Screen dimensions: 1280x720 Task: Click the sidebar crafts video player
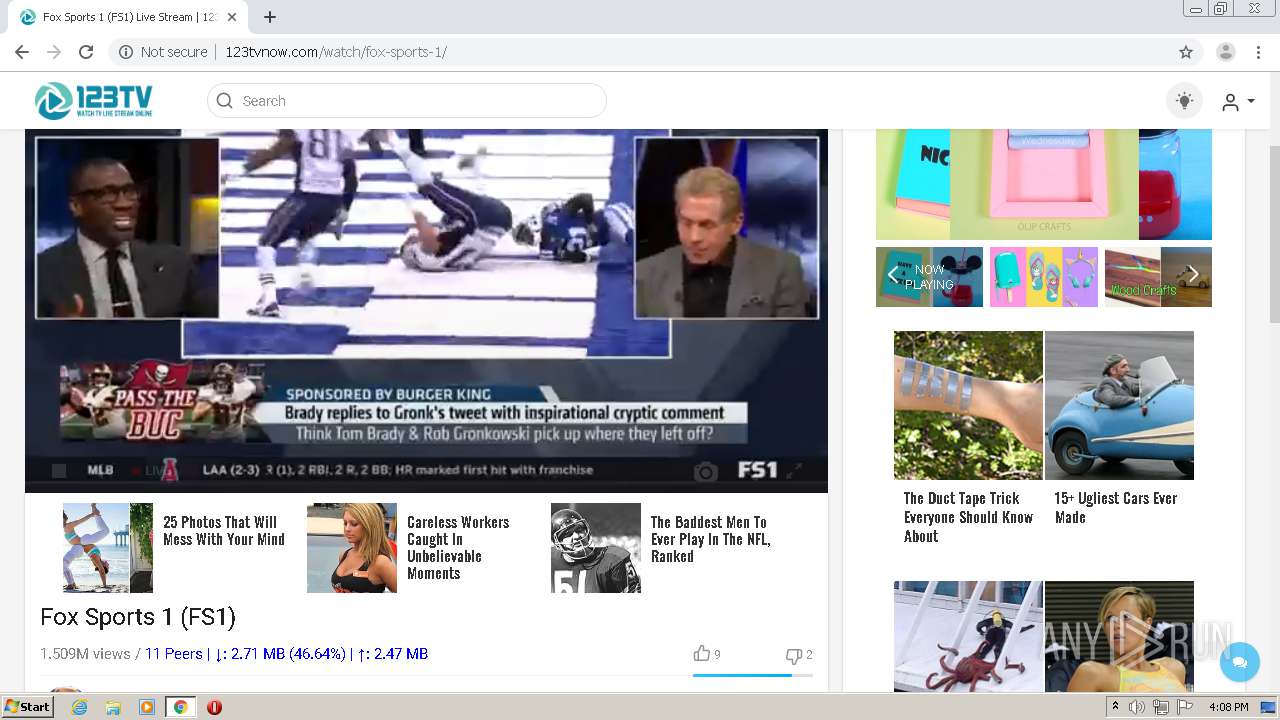click(x=1044, y=184)
